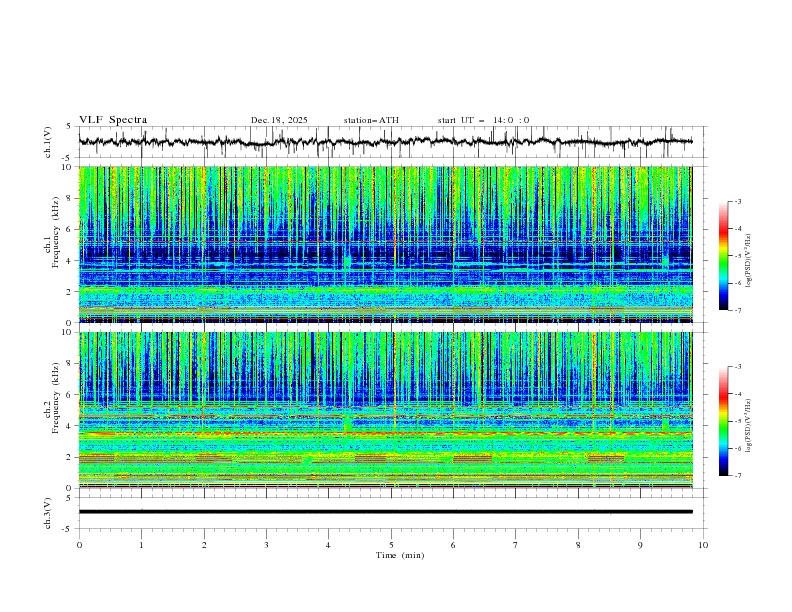
Task: Click the time axis tick label "7"
Action: click(x=516, y=545)
